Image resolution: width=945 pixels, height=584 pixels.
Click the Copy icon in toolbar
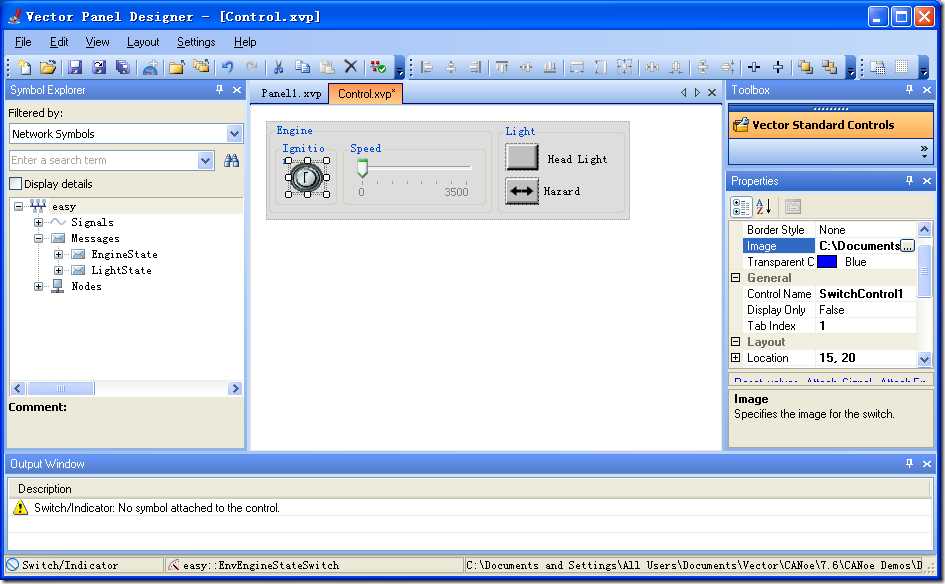[303, 67]
